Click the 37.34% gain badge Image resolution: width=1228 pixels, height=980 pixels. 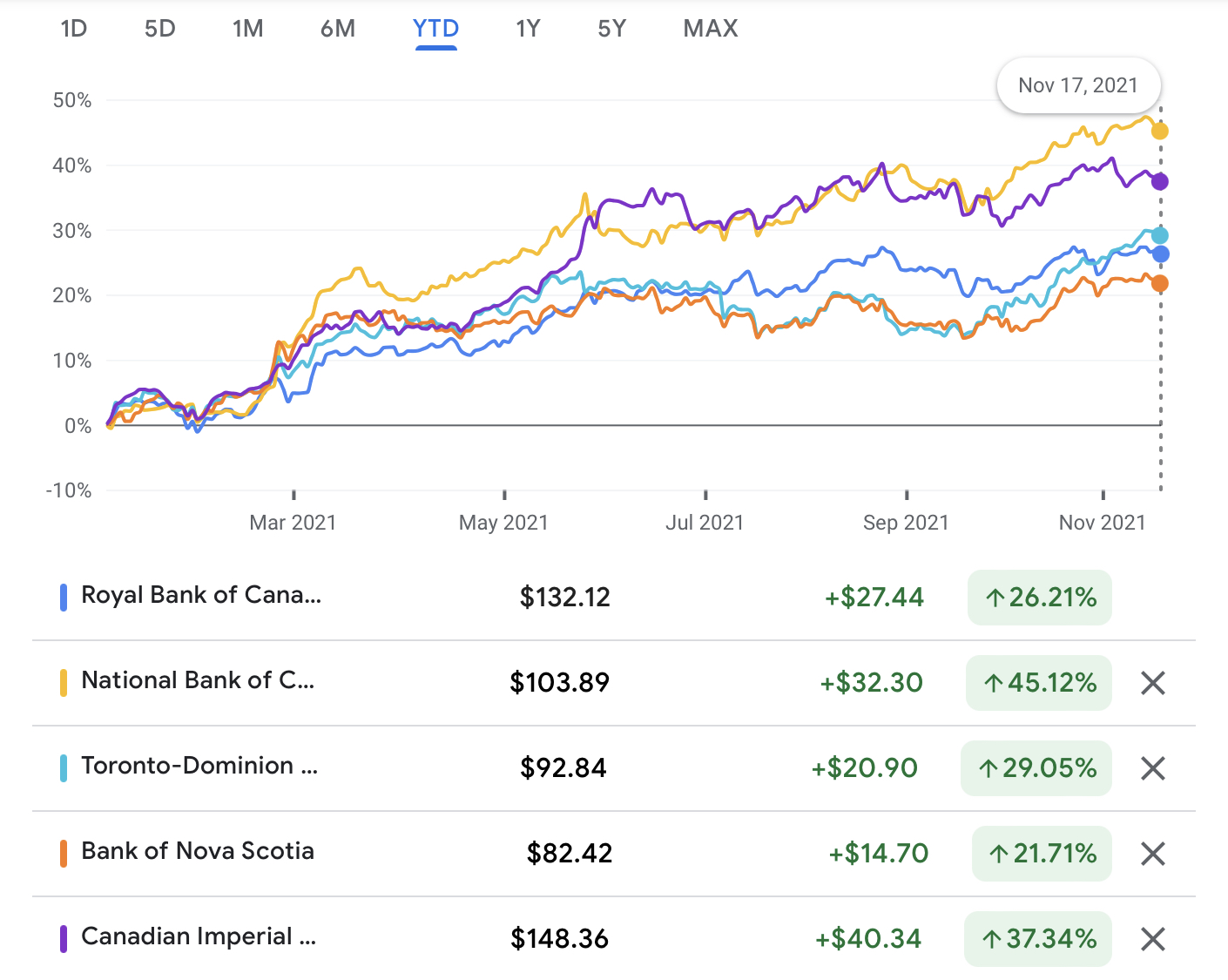click(x=1038, y=939)
